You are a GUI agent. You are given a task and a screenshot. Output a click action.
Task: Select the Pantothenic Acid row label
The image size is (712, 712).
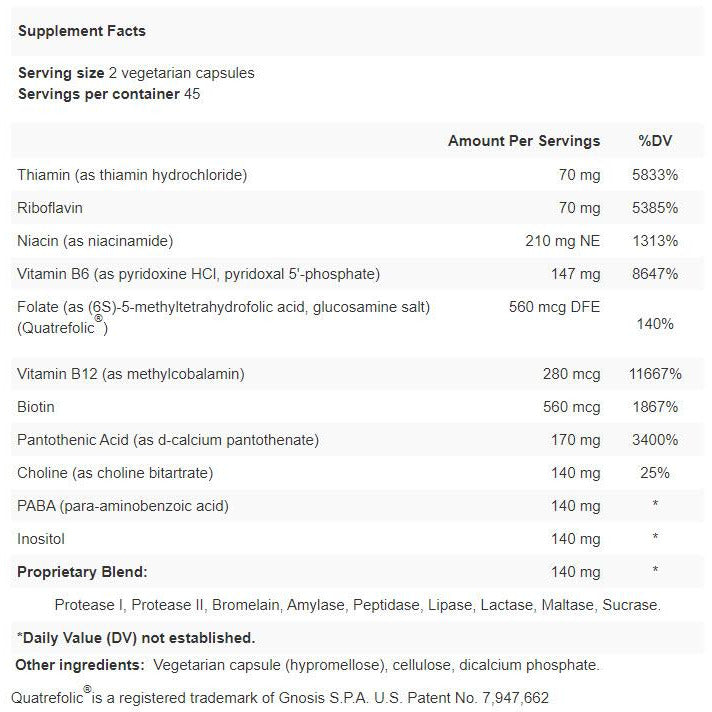(x=168, y=440)
